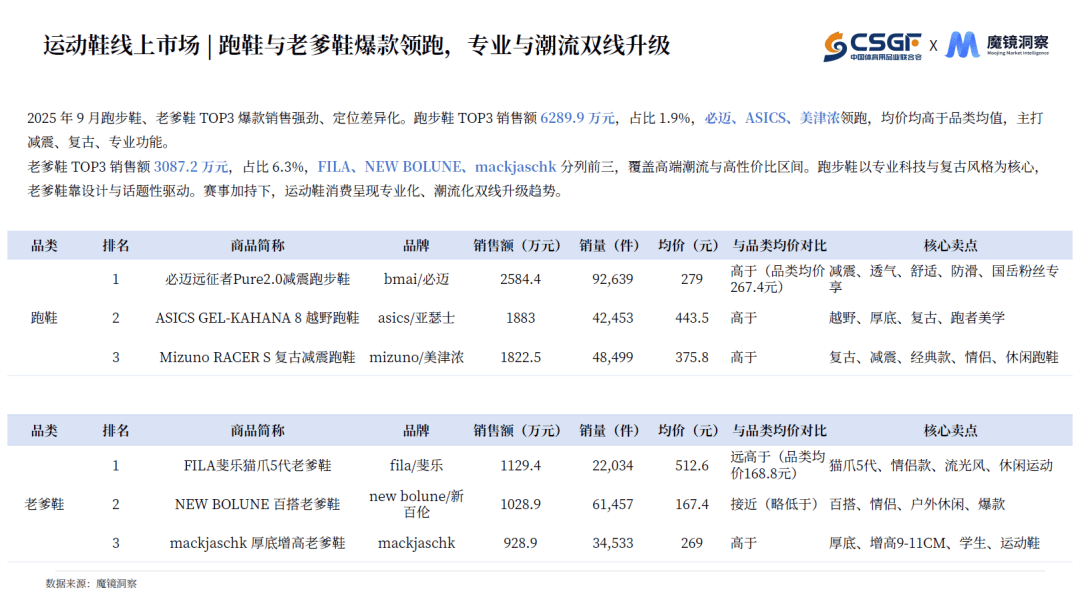Click average price 375.8
Screen dimensions: 1080x606
click(692, 357)
